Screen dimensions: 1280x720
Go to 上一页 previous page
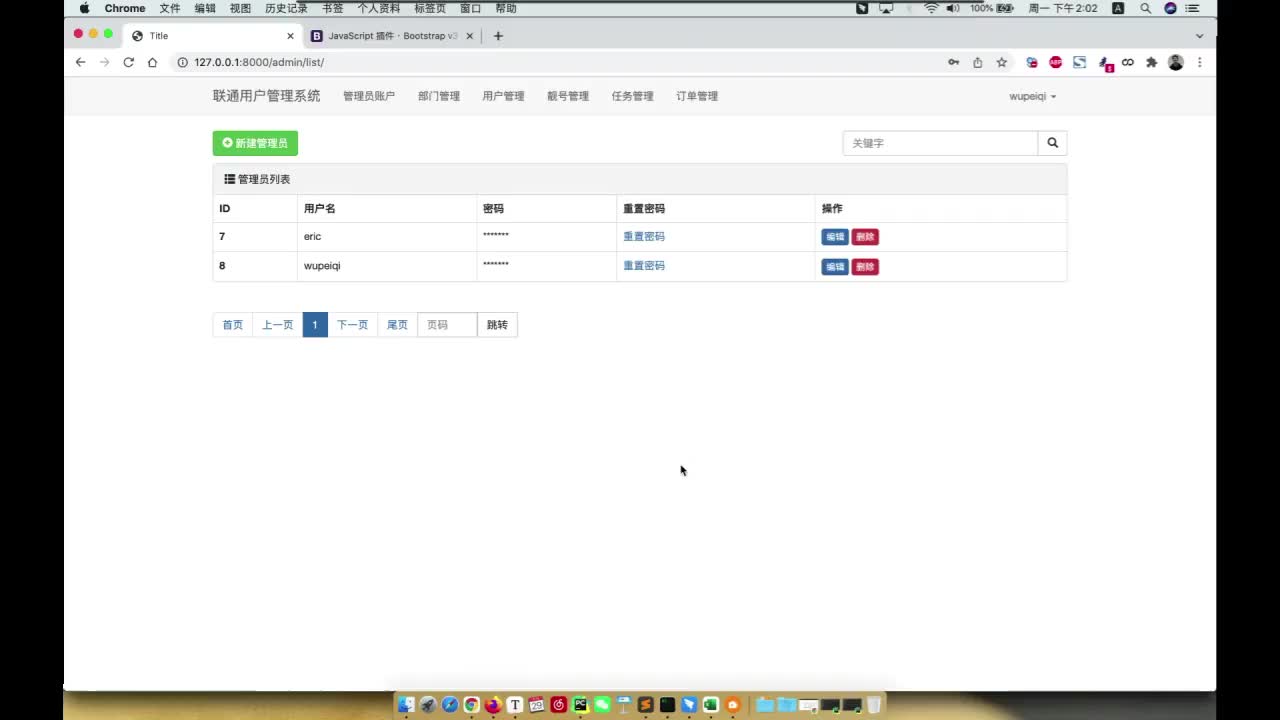coord(278,325)
